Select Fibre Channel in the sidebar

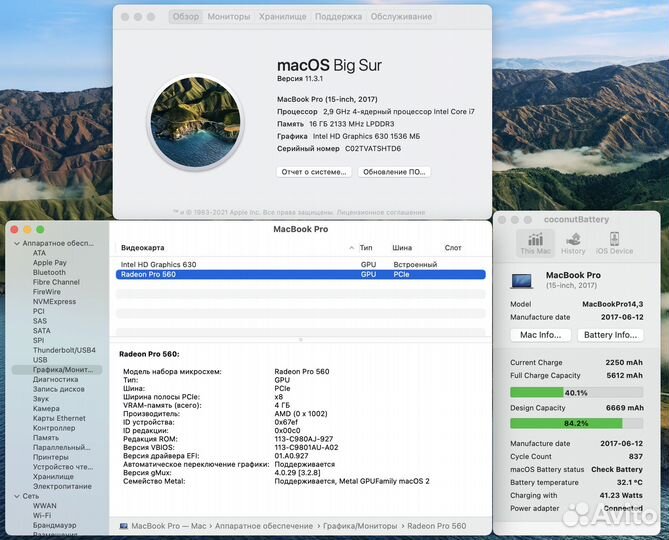click(56, 282)
